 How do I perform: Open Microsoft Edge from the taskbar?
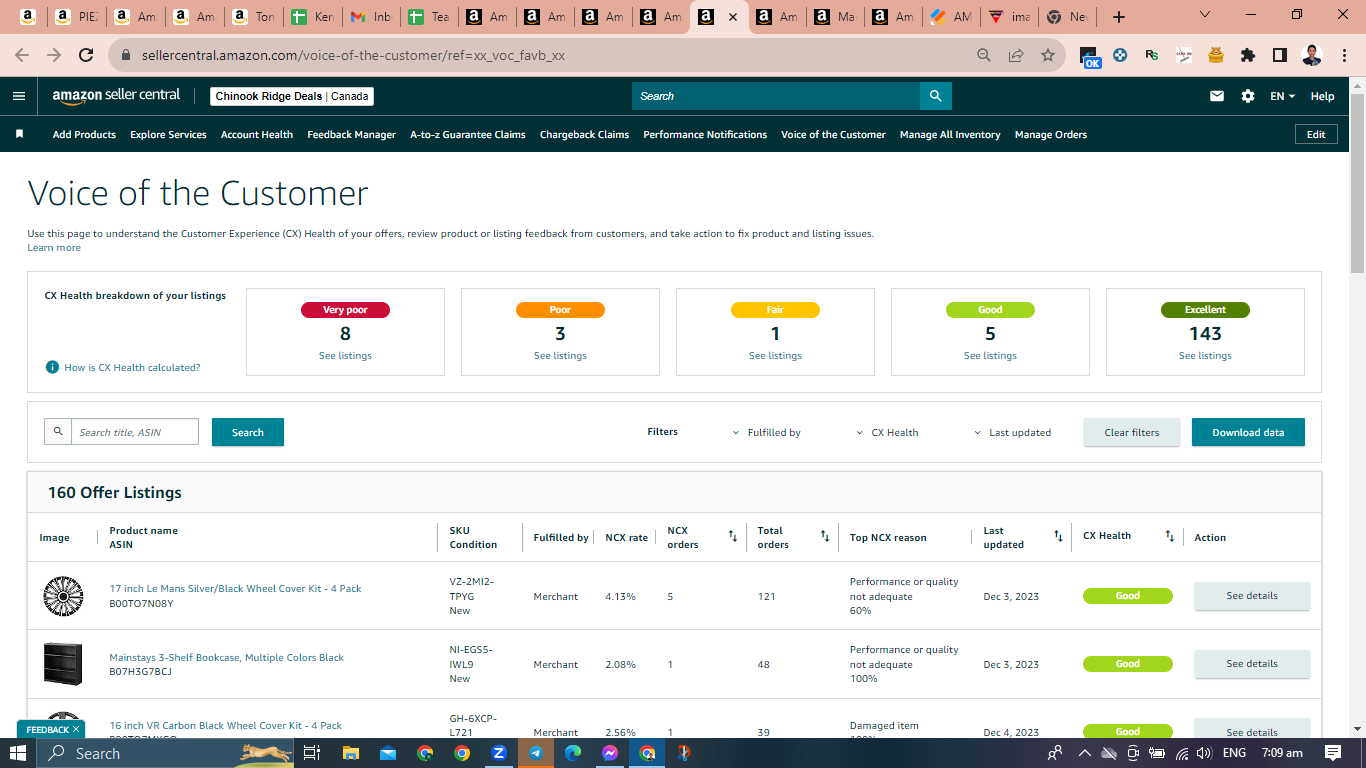(x=573, y=753)
